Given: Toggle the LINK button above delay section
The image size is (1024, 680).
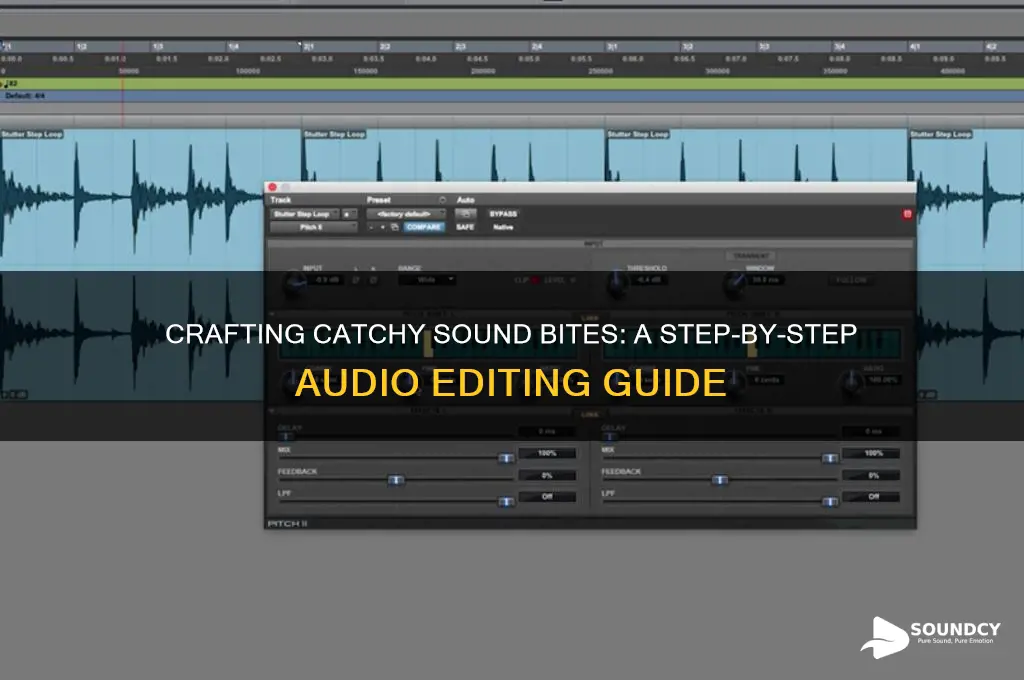Looking at the screenshot, I should coord(590,414).
